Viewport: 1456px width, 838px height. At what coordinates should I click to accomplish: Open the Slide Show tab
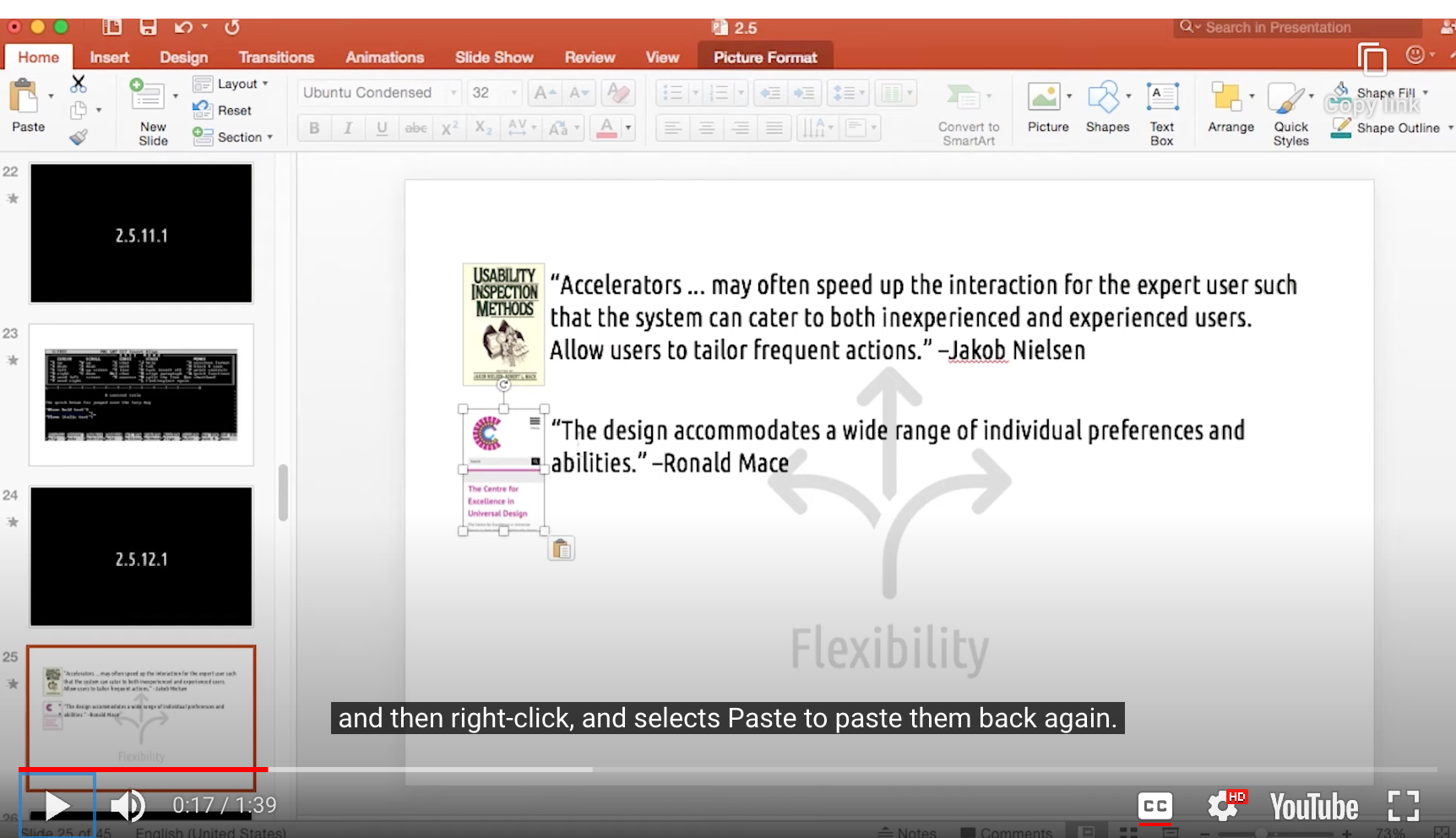pyautogui.click(x=494, y=57)
